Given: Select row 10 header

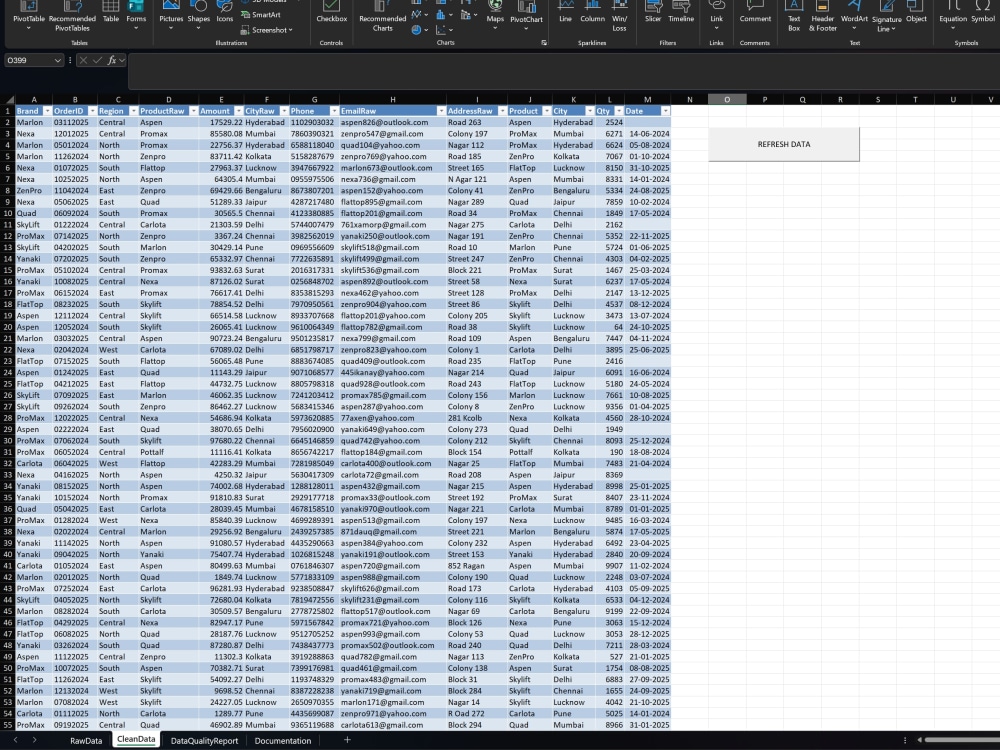Looking at the screenshot, I should (8, 213).
